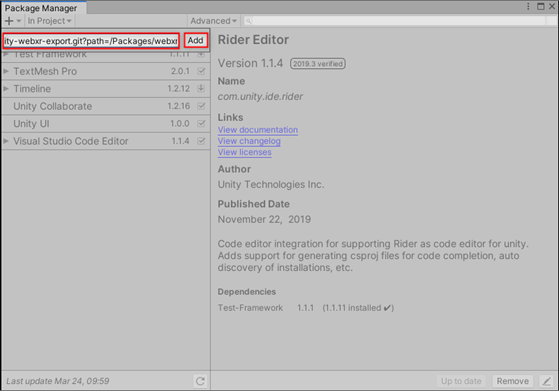Click the Up to date button

(461, 381)
